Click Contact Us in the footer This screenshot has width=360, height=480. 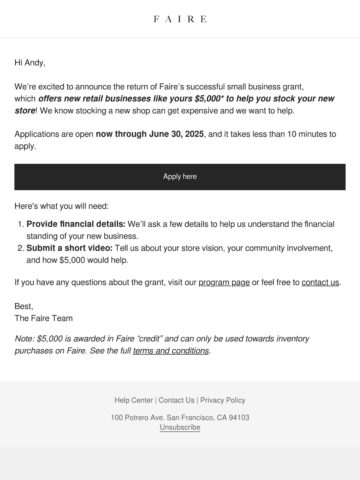coord(176,400)
